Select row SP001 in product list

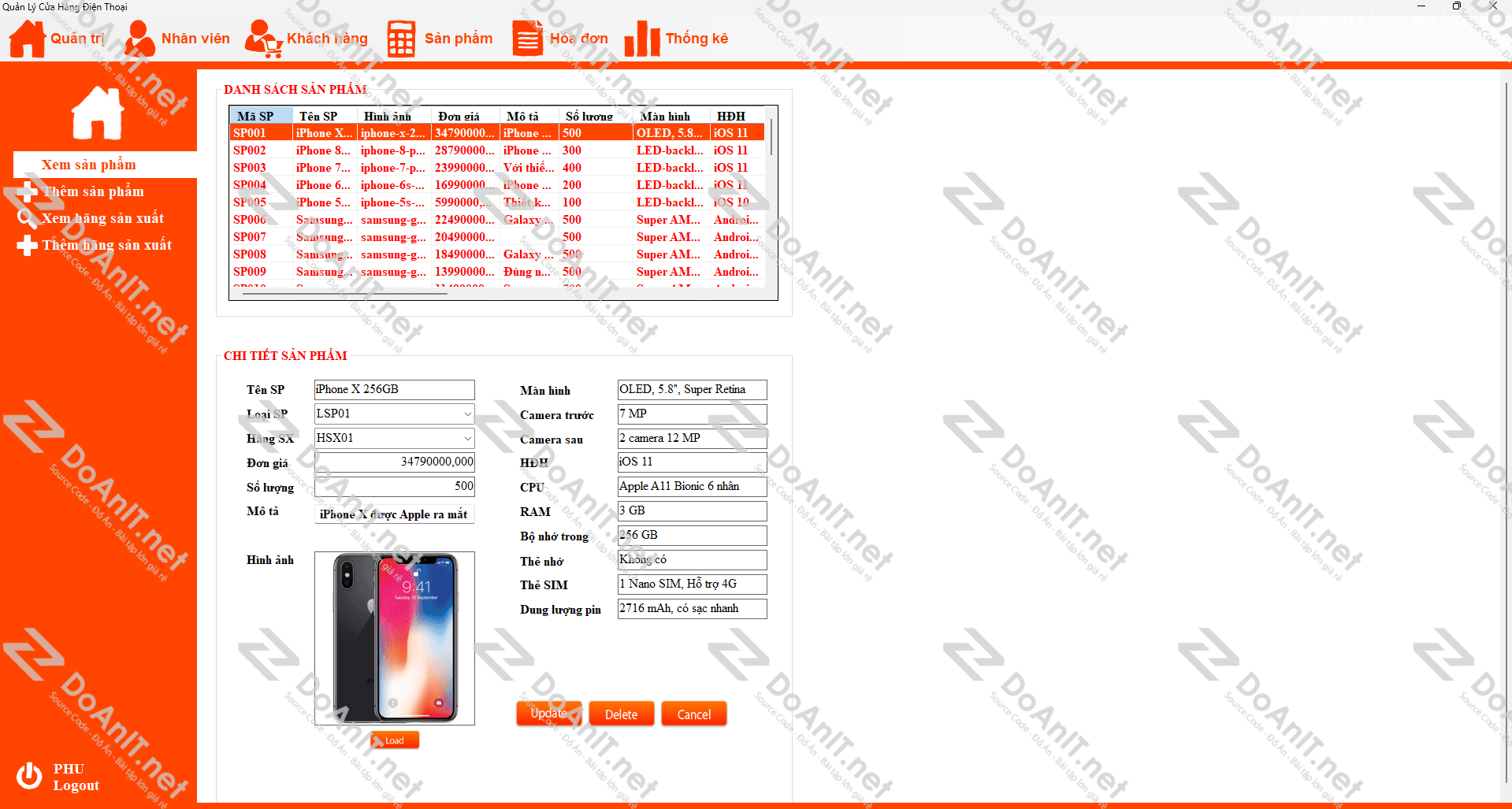497,133
